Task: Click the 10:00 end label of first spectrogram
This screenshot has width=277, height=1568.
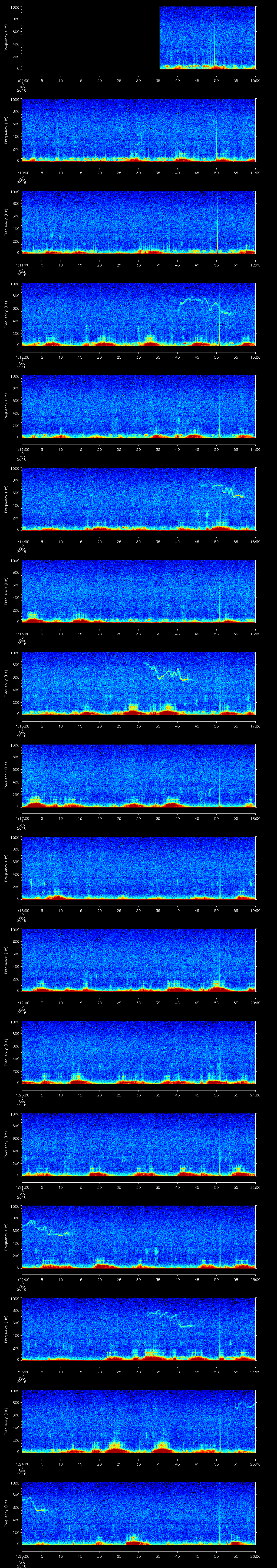Action: [x=256, y=80]
